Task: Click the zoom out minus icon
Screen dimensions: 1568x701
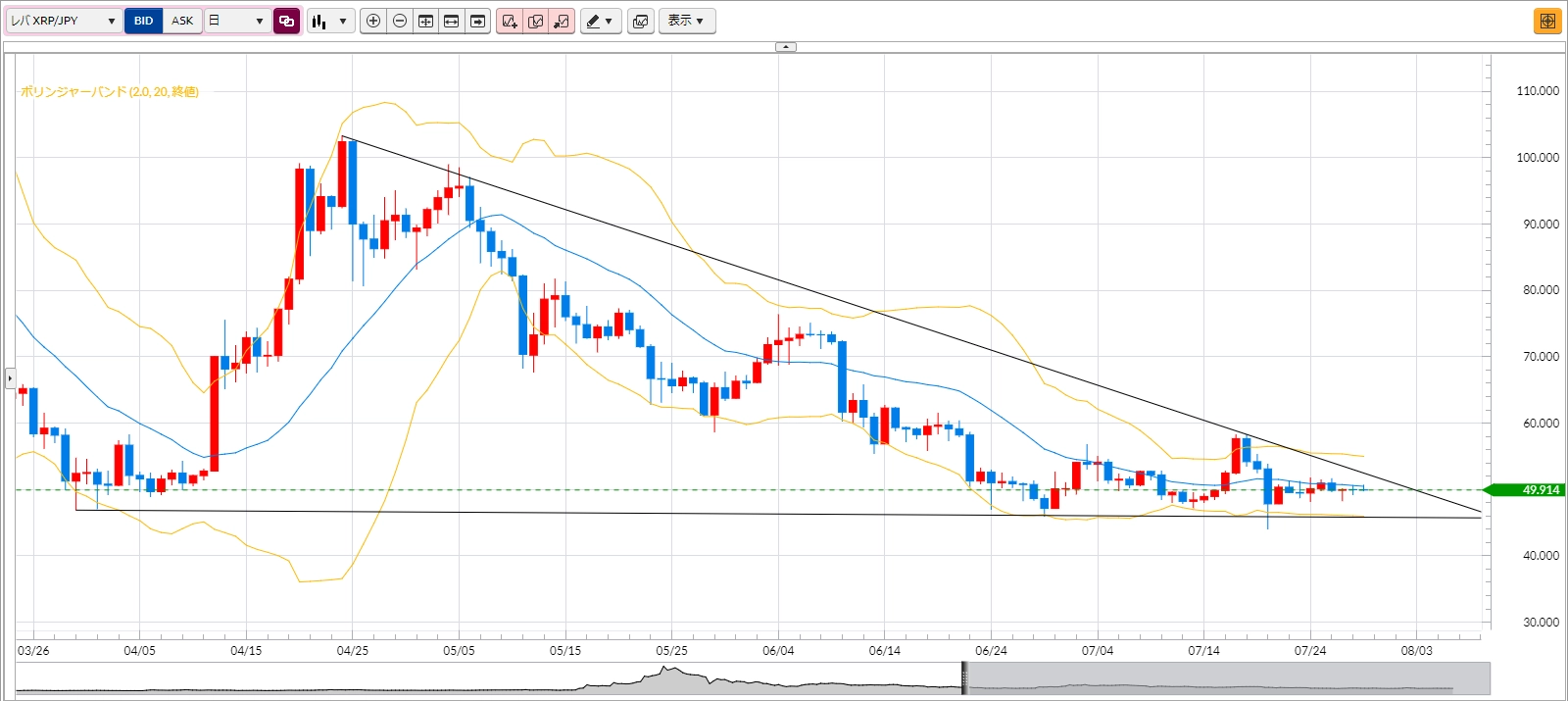Action: click(x=400, y=21)
